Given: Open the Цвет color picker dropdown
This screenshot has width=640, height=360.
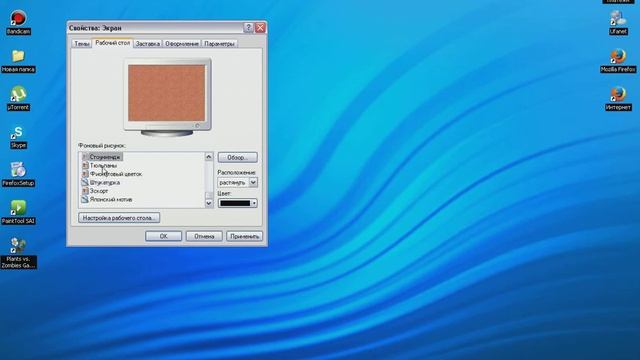Looking at the screenshot, I should point(254,203).
